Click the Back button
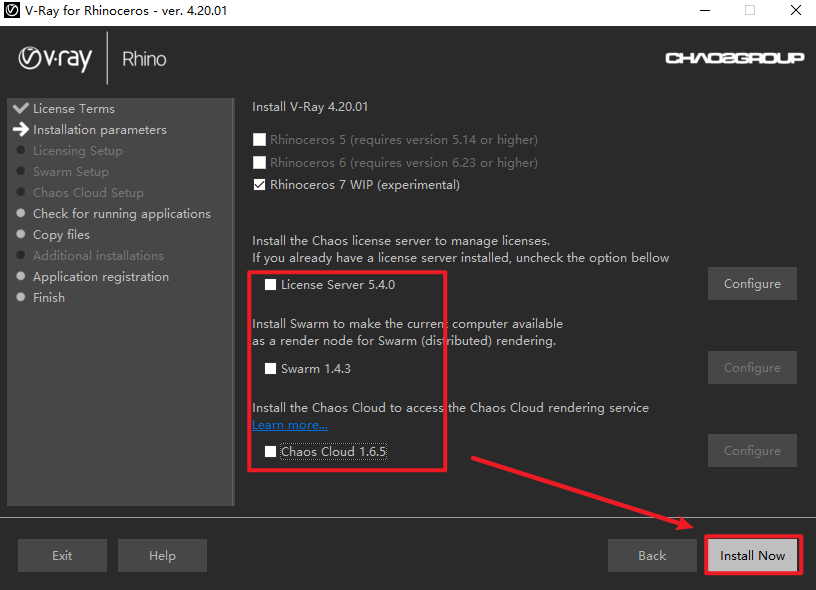 (652, 555)
